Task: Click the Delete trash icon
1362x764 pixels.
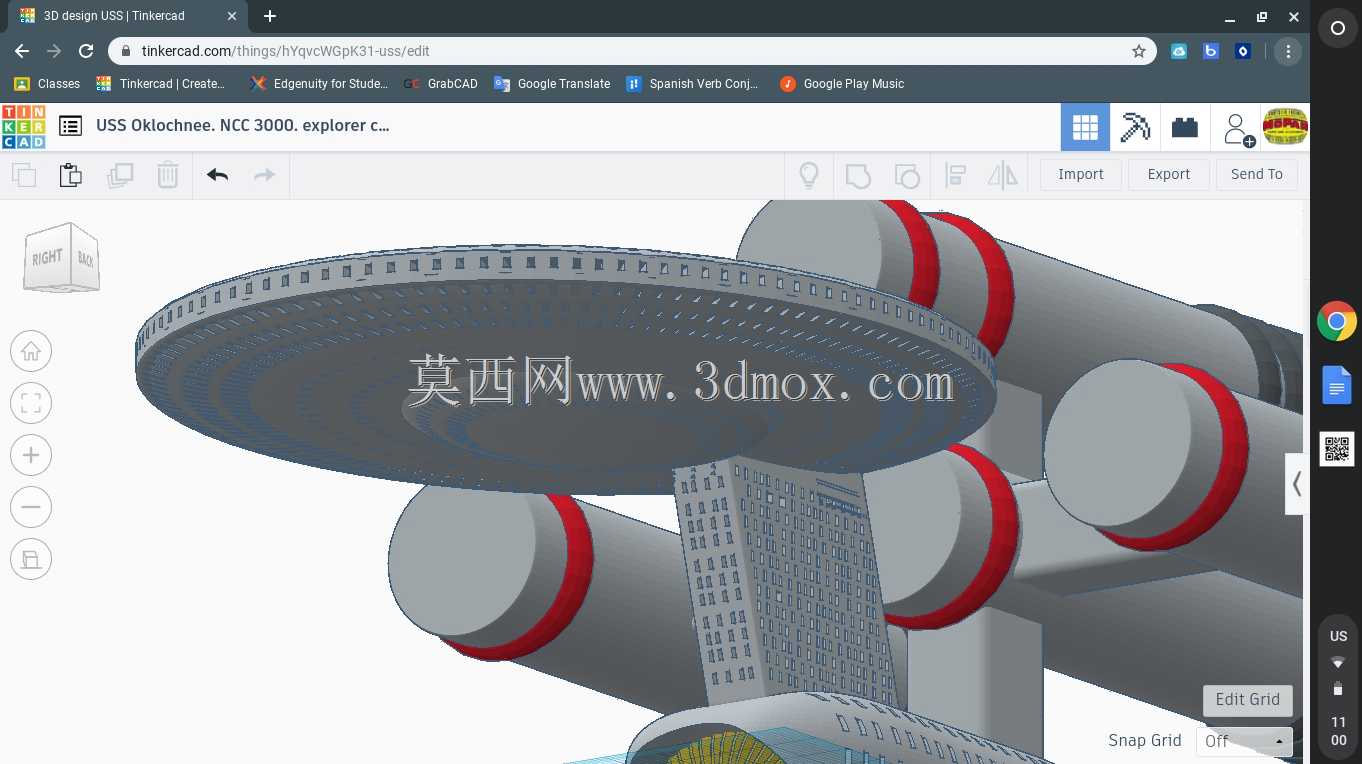Action: click(168, 175)
